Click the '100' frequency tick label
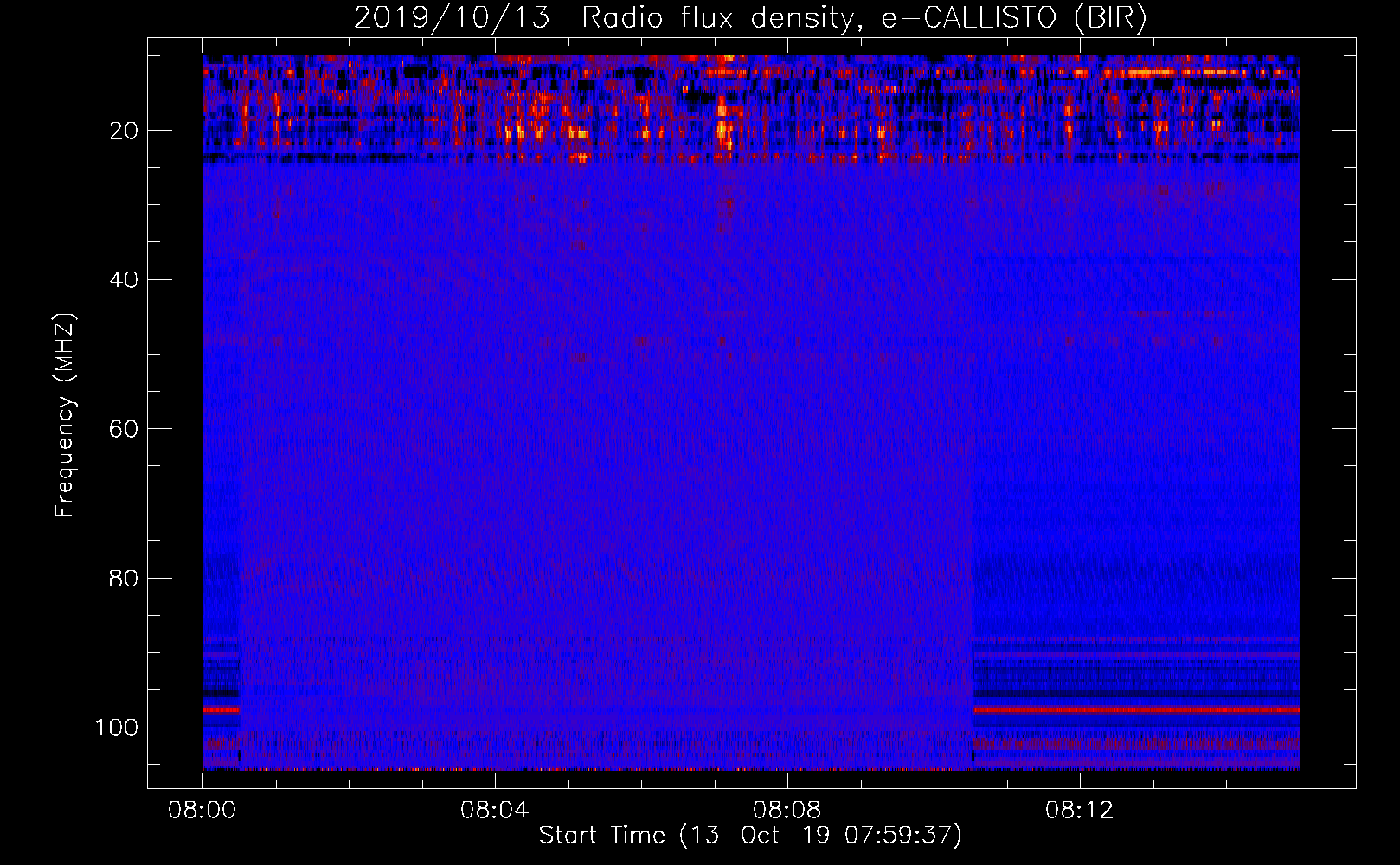This screenshot has height=865, width=1400. [x=117, y=727]
